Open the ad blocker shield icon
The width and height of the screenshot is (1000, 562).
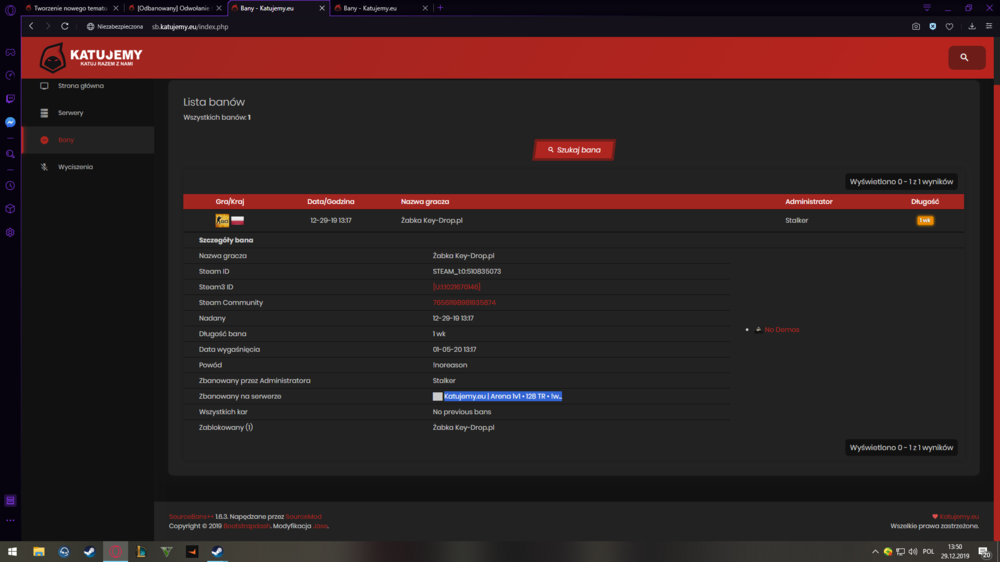(x=932, y=26)
